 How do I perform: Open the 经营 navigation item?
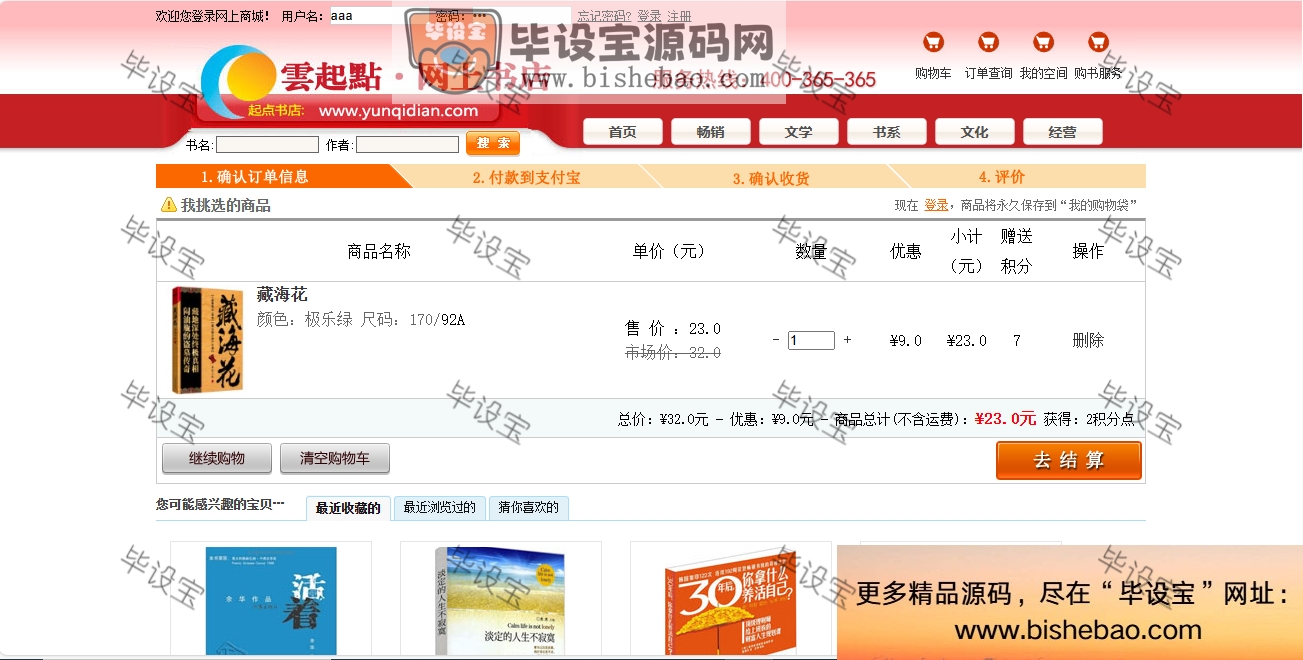coord(1063,132)
